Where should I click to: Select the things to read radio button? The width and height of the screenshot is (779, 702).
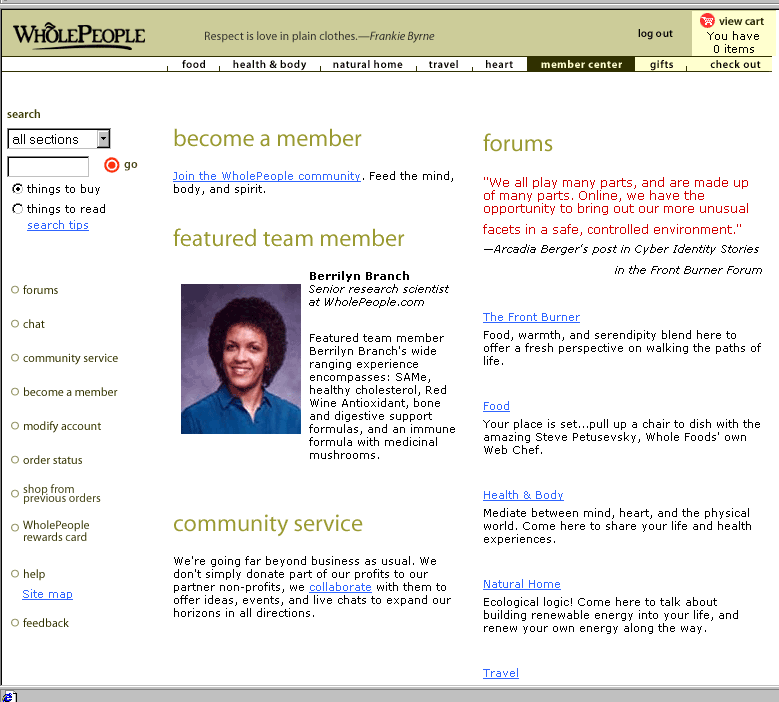[17, 209]
